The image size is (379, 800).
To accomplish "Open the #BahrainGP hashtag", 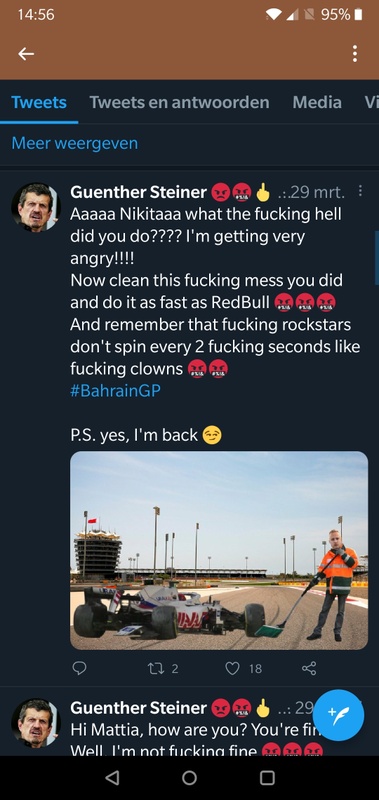I will 115,391.
